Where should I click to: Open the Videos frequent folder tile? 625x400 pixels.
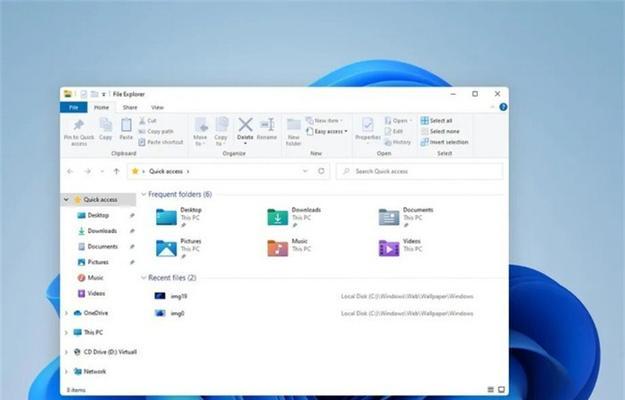pyautogui.click(x=399, y=248)
